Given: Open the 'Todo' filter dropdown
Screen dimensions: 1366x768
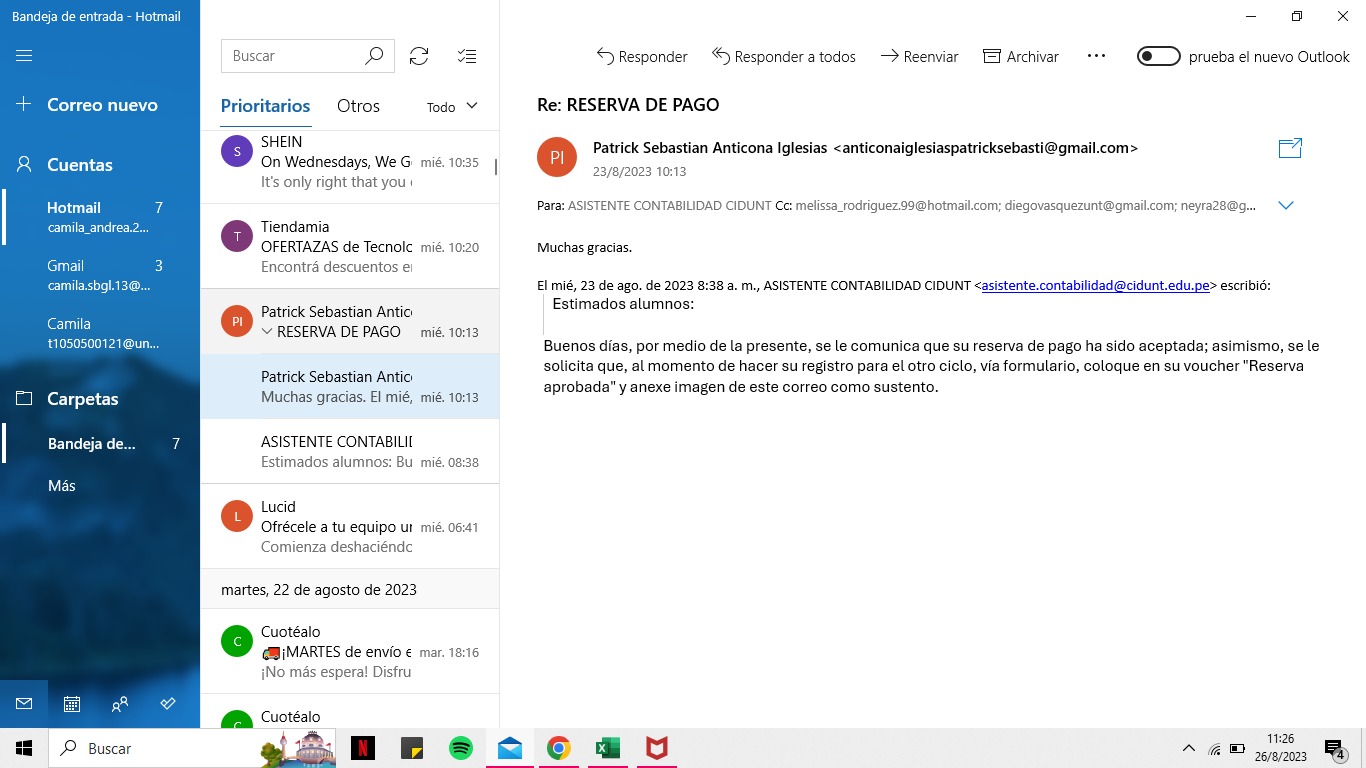Looking at the screenshot, I should [x=452, y=106].
